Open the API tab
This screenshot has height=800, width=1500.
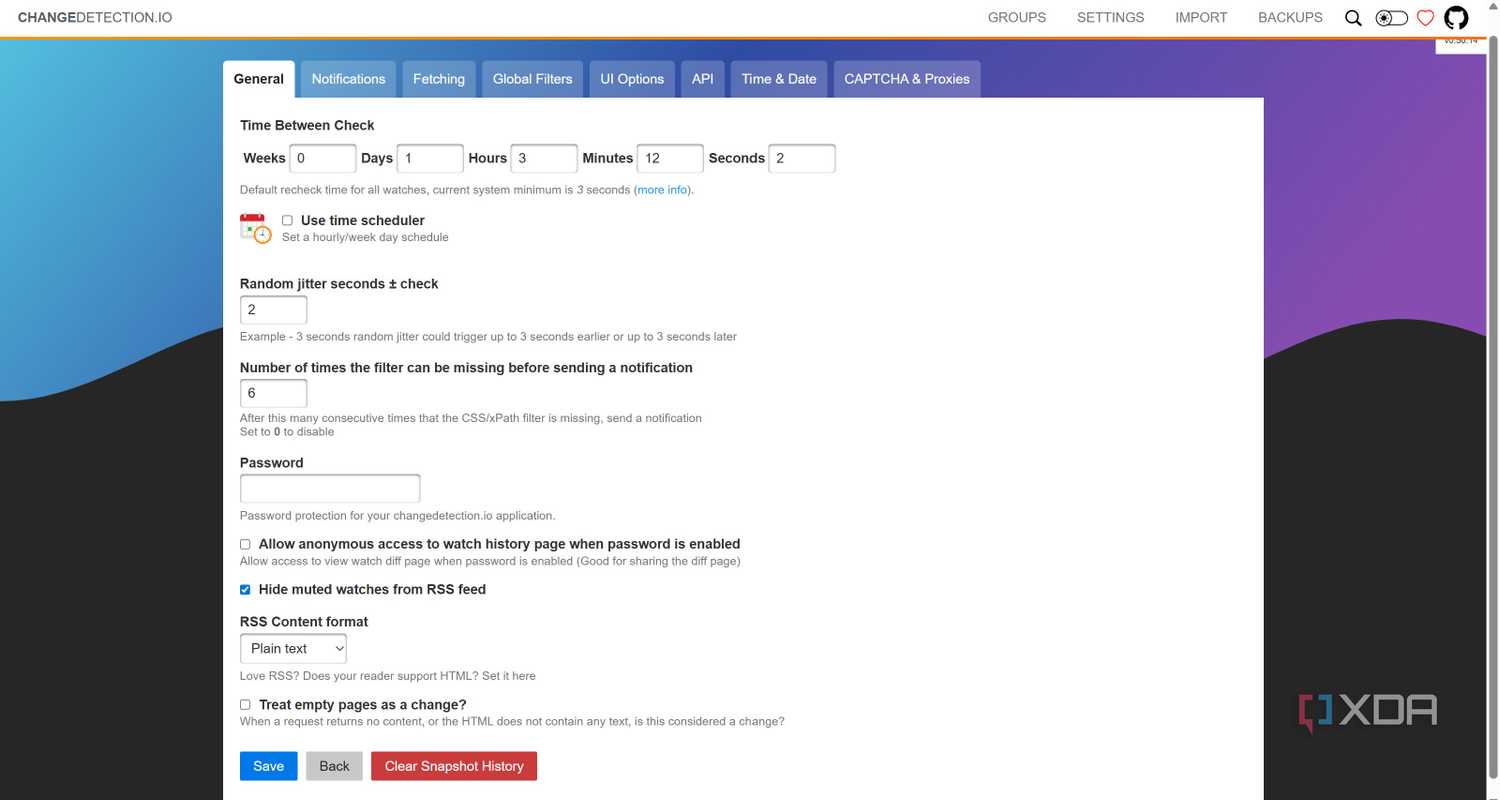click(703, 79)
